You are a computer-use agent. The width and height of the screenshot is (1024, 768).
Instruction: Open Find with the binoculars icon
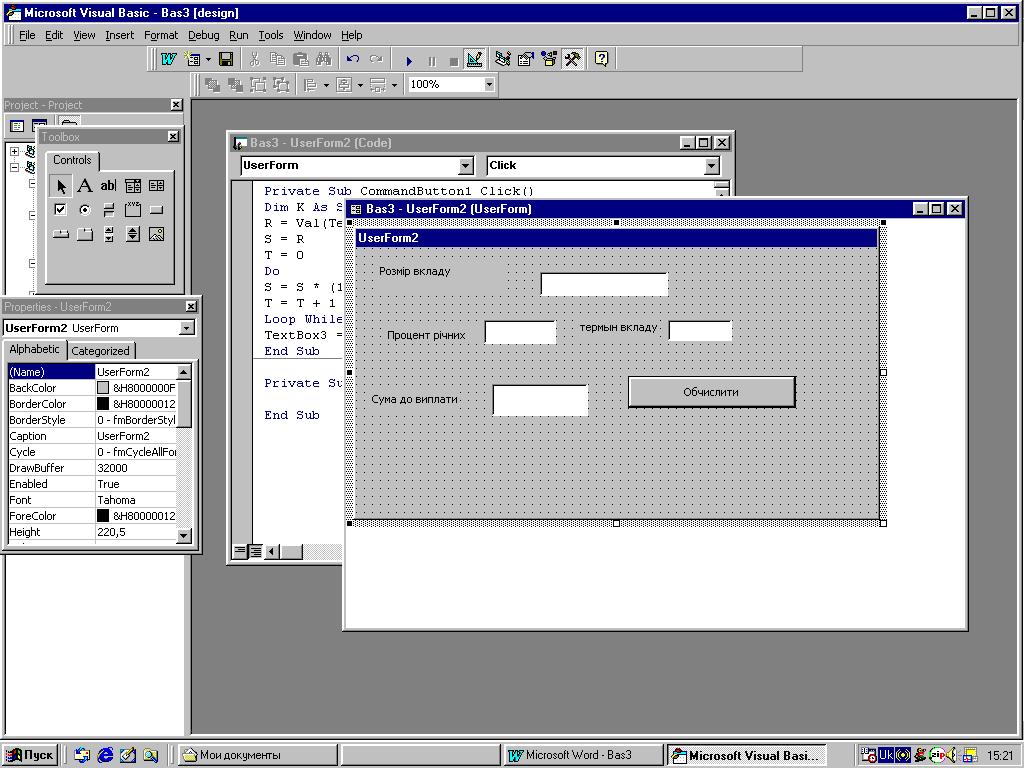[323, 59]
